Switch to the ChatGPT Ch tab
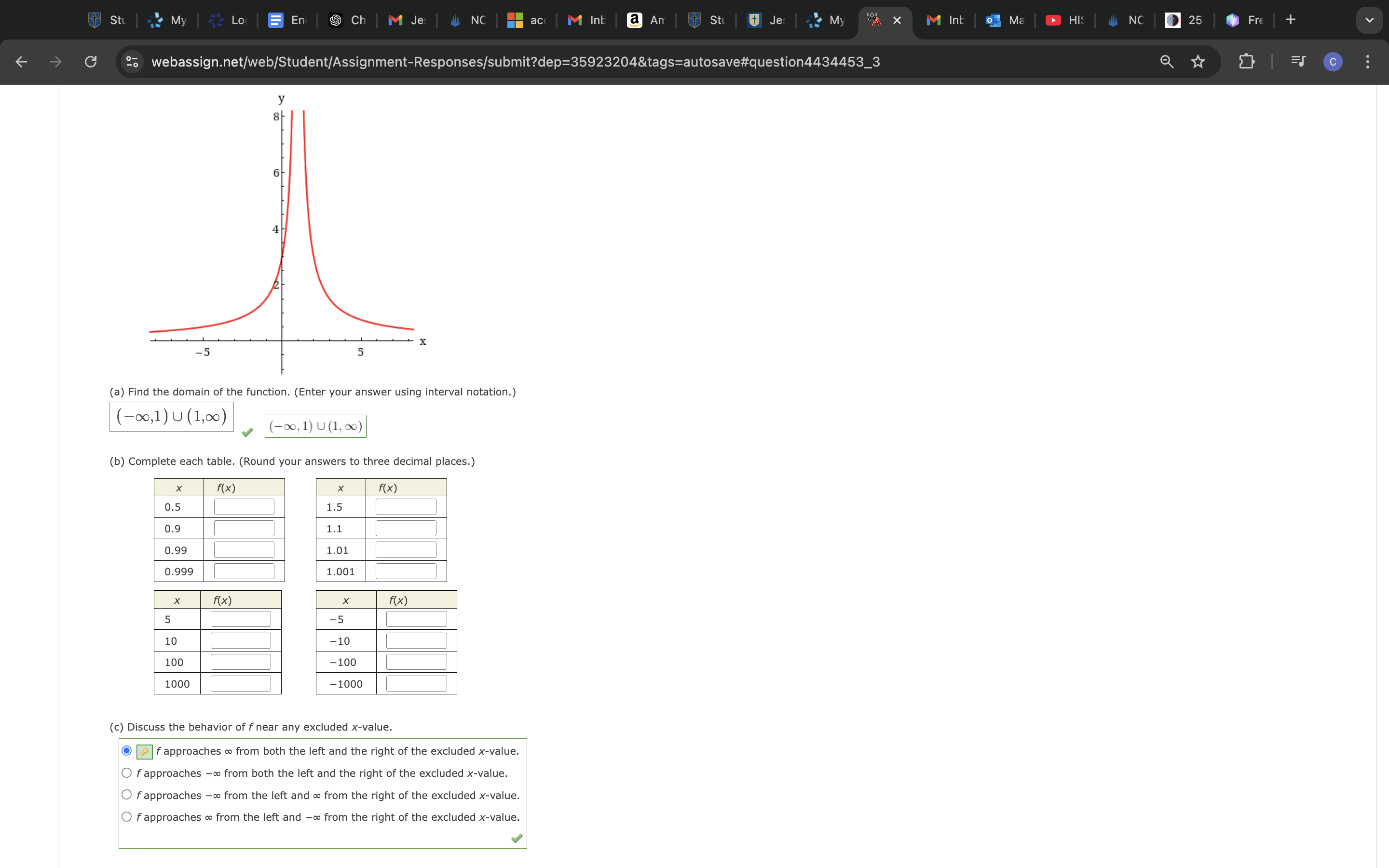This screenshot has height=868, width=1389. [x=347, y=20]
